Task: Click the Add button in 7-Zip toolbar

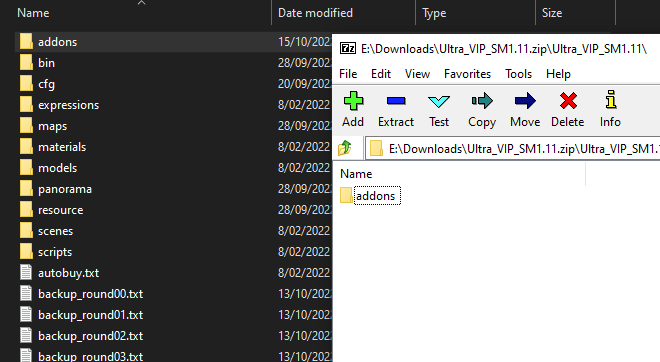Action: point(353,109)
